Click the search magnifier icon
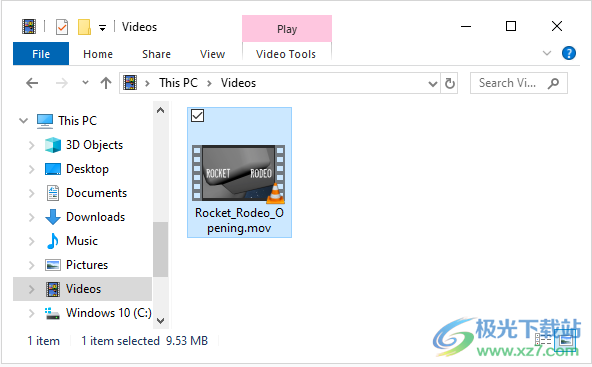 tap(553, 83)
